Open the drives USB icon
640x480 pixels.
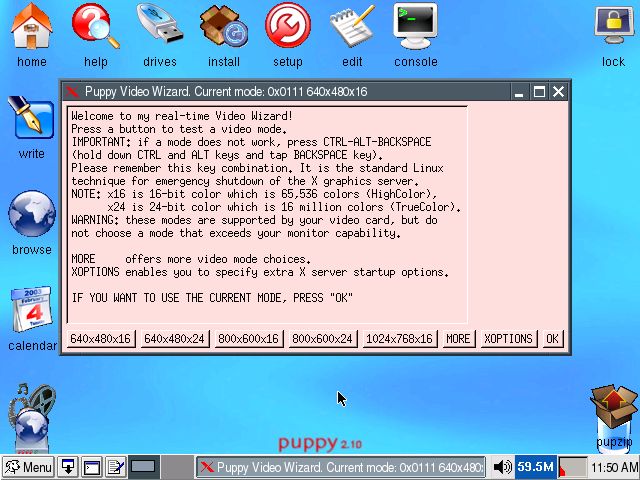[160, 24]
